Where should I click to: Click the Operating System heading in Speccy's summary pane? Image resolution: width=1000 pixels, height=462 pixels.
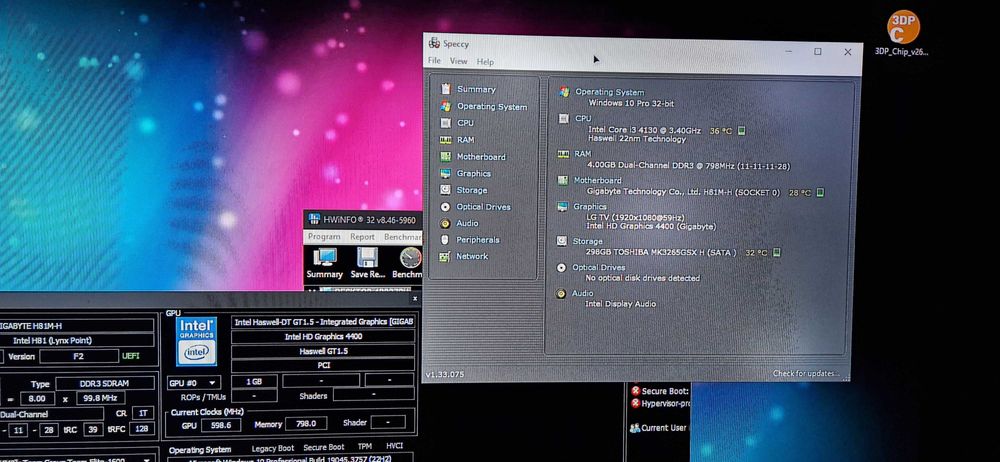pyautogui.click(x=610, y=92)
